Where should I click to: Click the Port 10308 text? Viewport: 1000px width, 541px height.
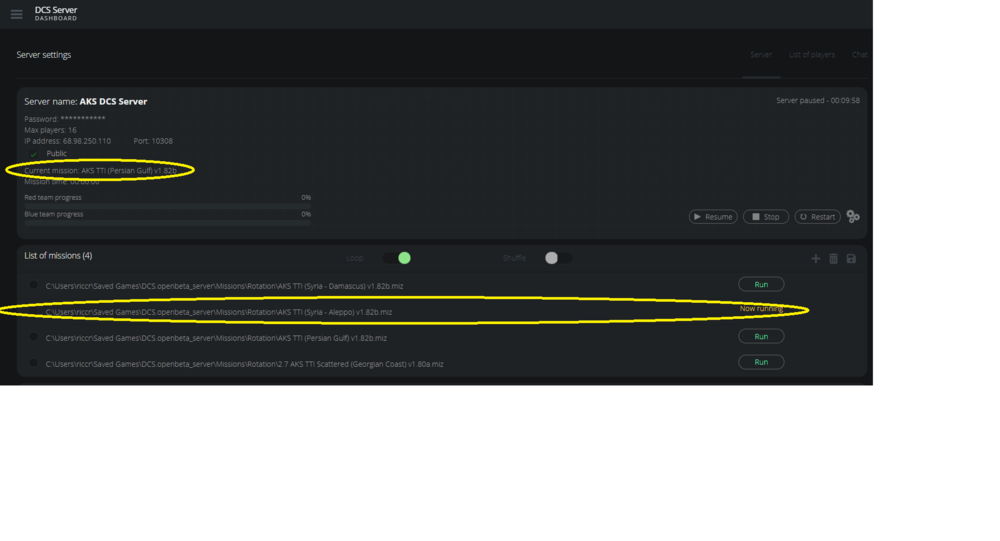pyautogui.click(x=153, y=141)
